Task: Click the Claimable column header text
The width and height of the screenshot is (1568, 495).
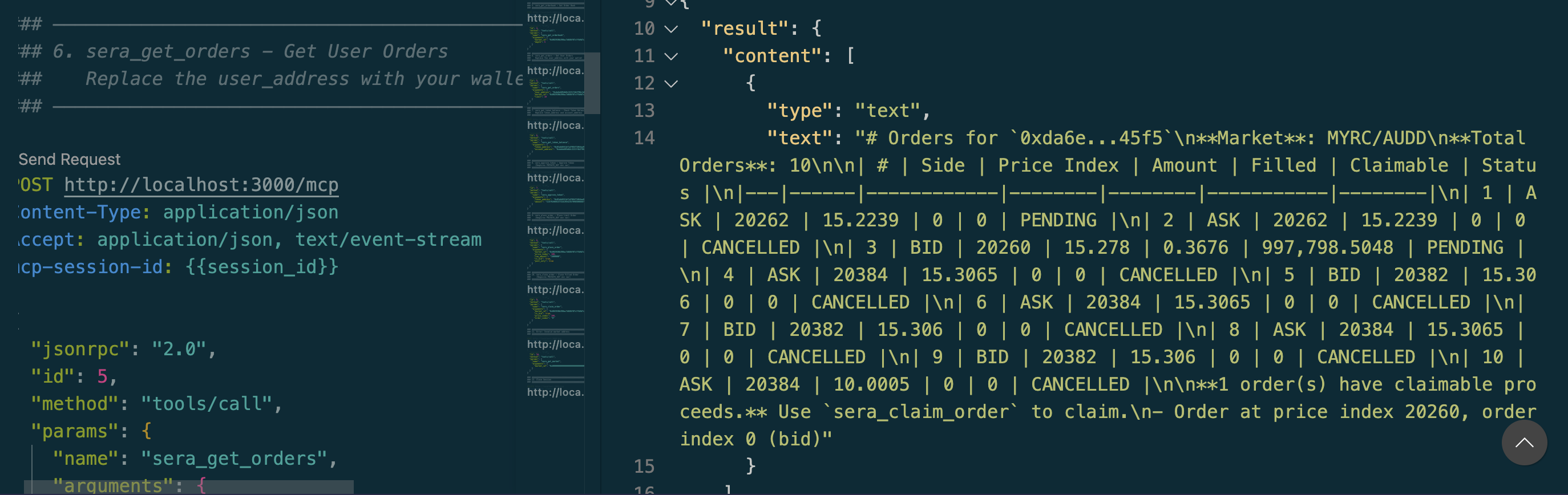Action: [1400, 165]
